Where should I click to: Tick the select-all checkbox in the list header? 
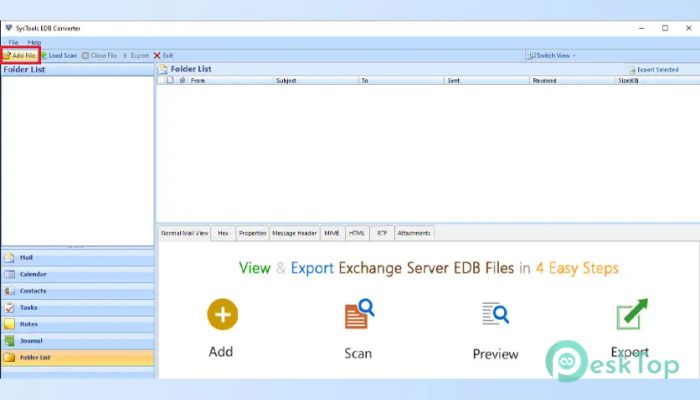click(161, 80)
